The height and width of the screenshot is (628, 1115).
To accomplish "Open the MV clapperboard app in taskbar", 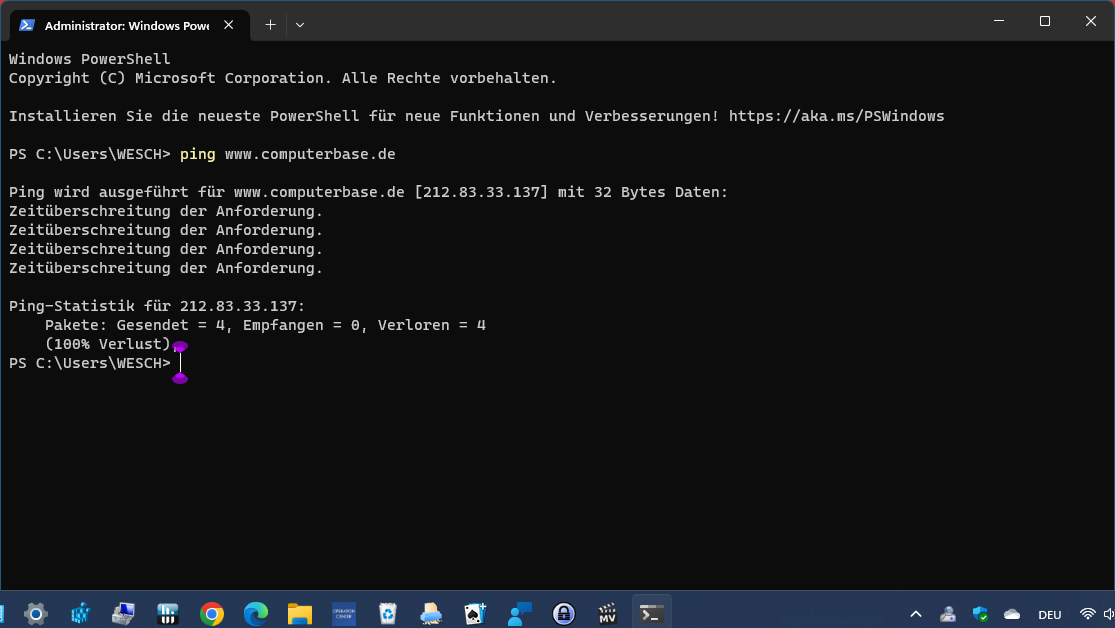I will [607, 613].
